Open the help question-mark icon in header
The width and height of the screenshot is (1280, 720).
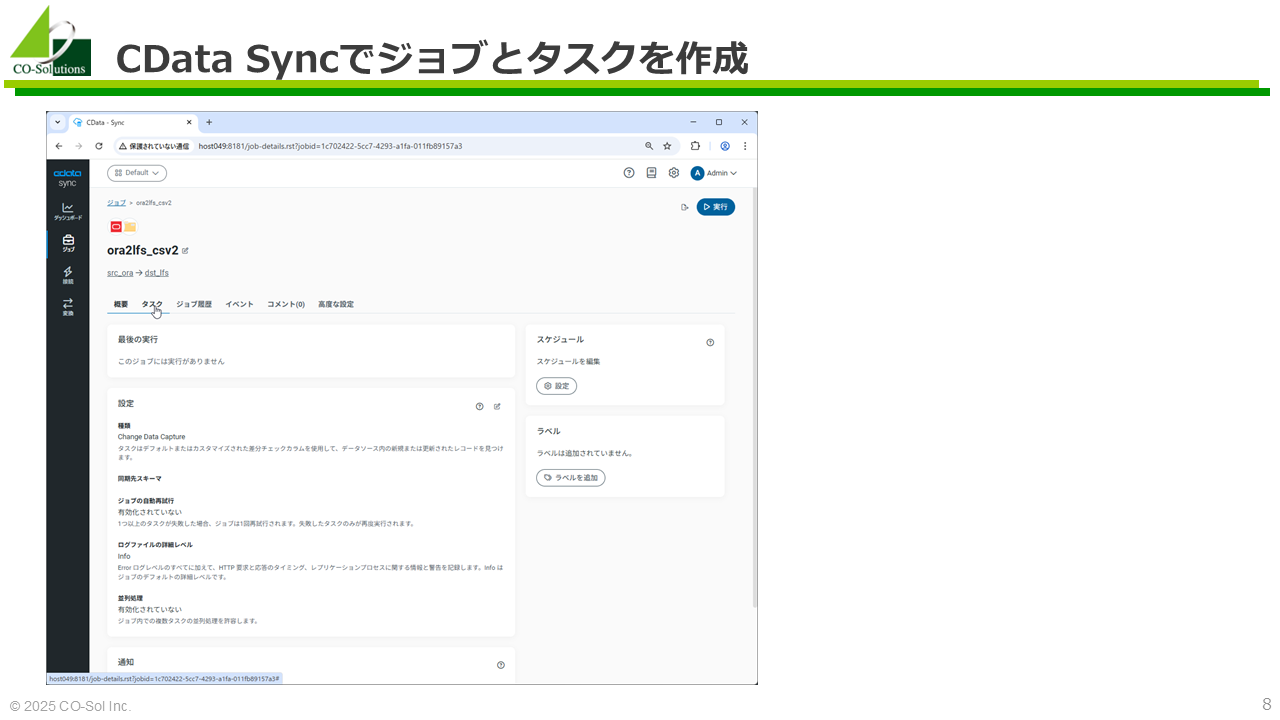629,173
